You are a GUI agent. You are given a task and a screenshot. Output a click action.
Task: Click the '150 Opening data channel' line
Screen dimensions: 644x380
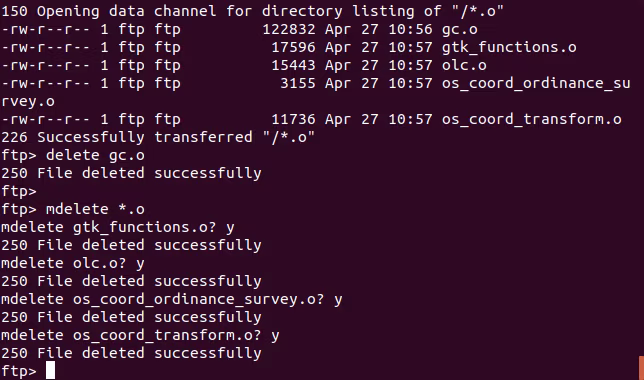pyautogui.click(x=253, y=12)
